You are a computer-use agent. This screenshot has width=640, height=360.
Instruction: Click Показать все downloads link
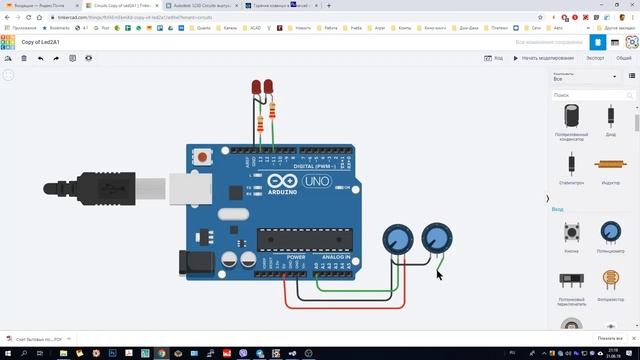[610, 338]
